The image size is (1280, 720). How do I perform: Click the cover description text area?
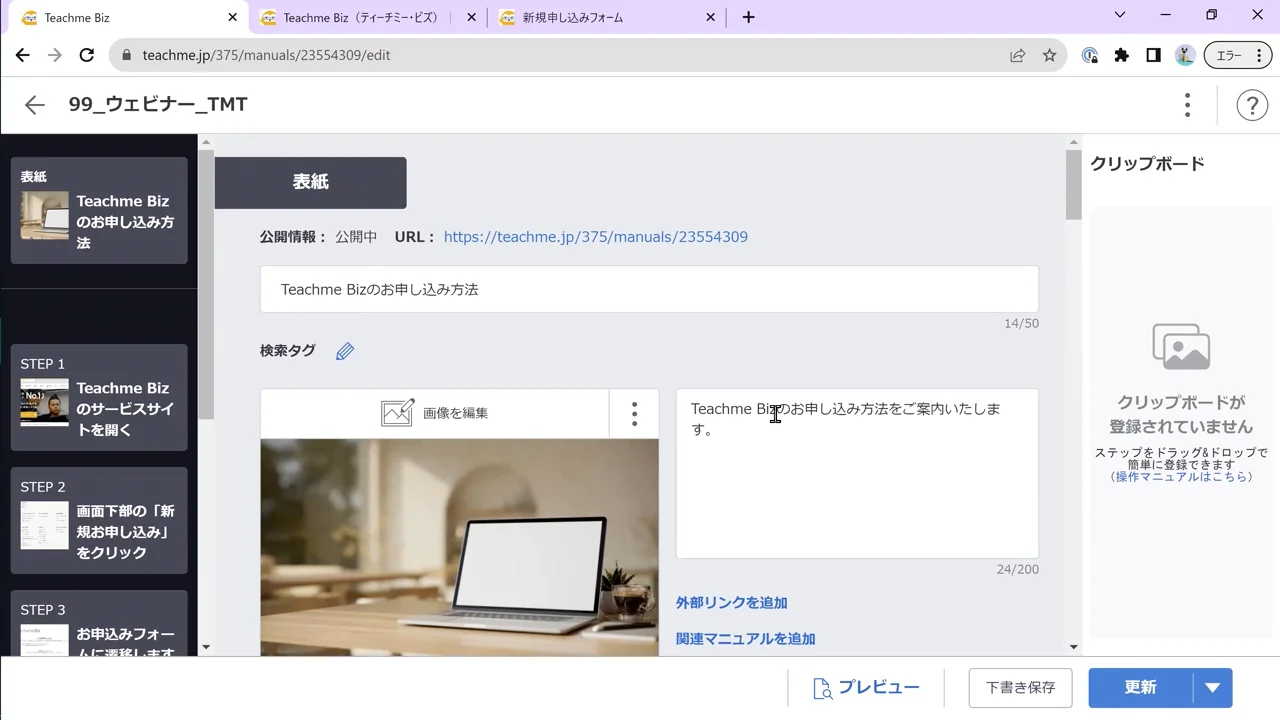857,474
